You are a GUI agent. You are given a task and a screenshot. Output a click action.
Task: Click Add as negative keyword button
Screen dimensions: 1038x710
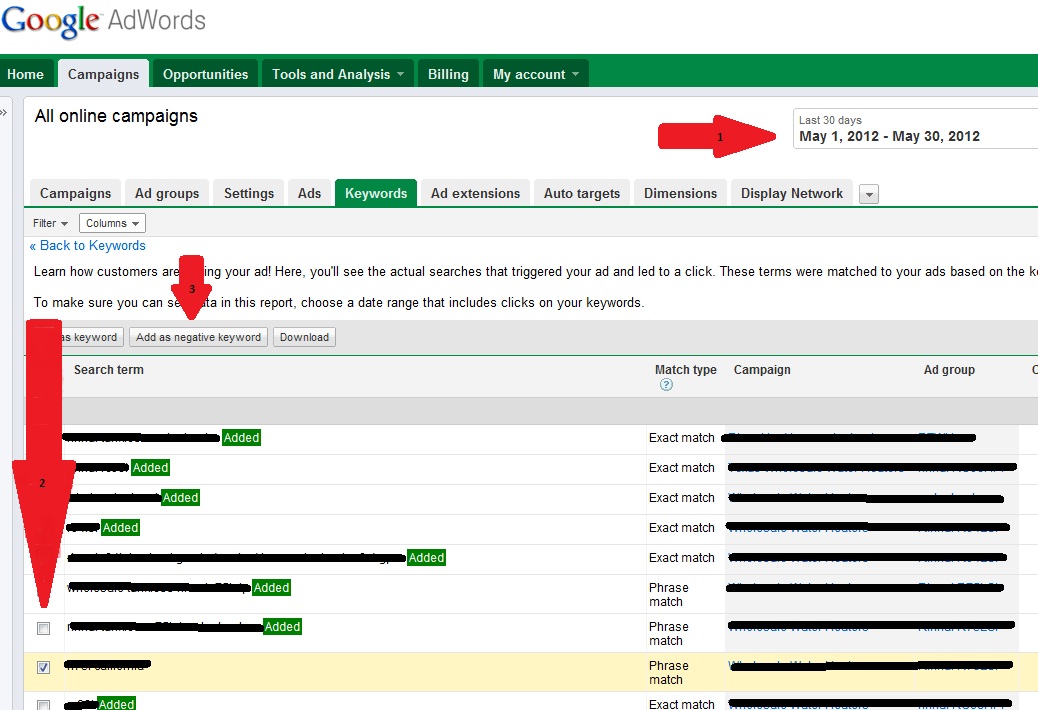[199, 337]
